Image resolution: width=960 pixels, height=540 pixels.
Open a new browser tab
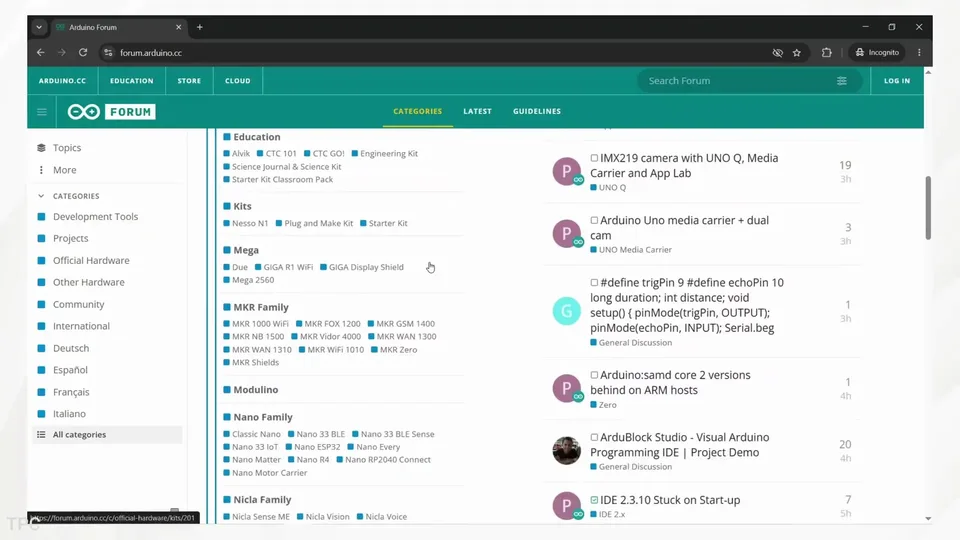tap(200, 27)
